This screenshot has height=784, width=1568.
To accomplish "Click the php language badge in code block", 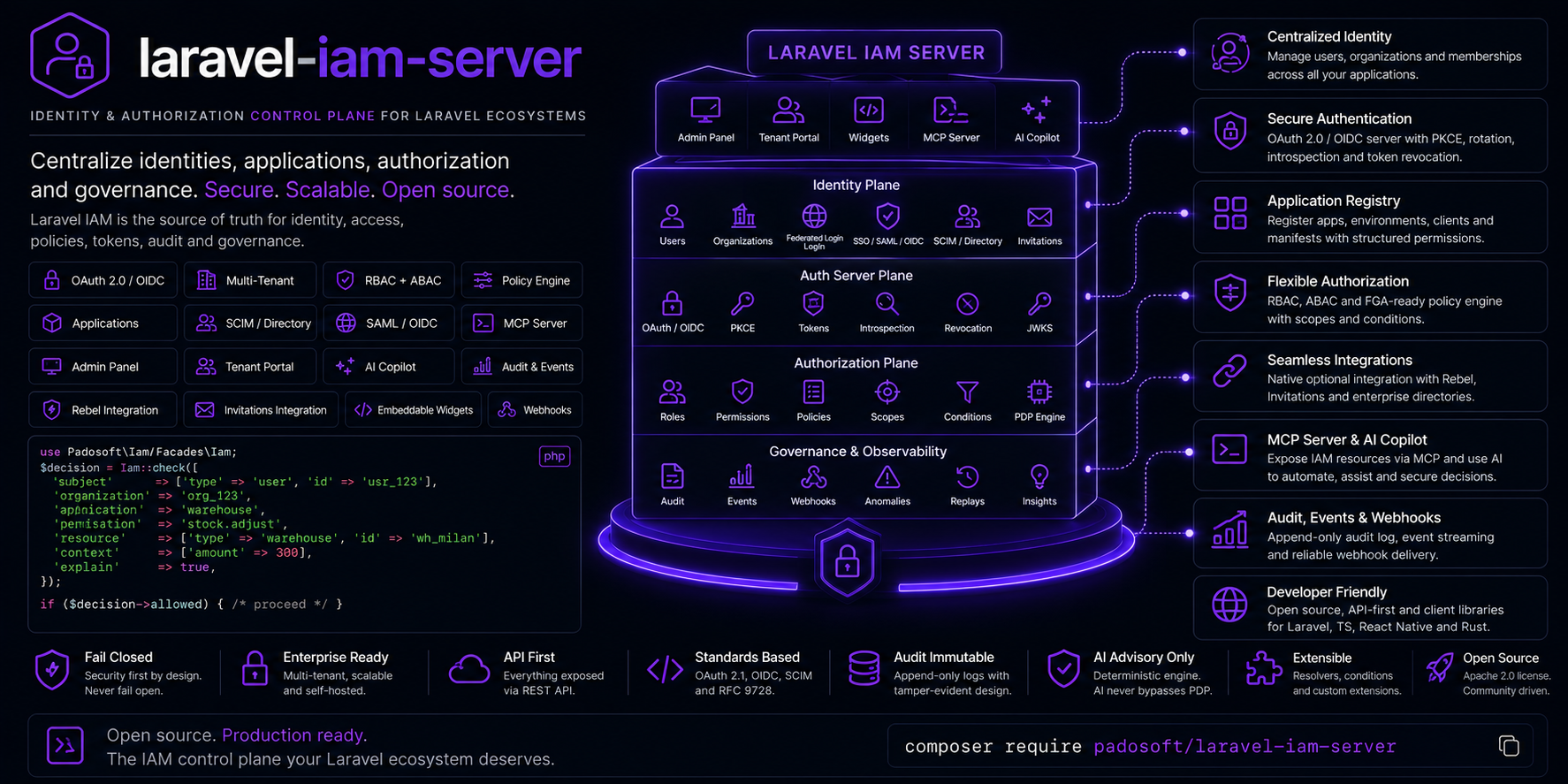I will point(554,456).
